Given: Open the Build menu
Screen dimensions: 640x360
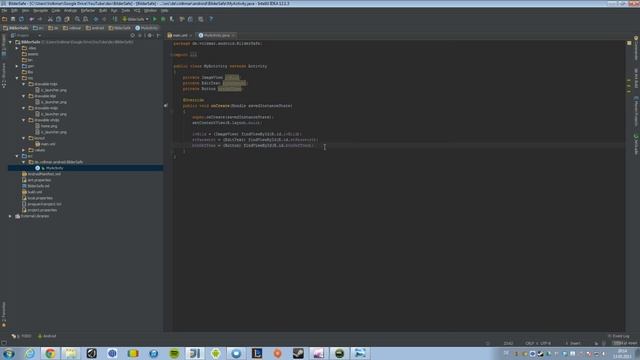Looking at the screenshot, I should [103, 11].
